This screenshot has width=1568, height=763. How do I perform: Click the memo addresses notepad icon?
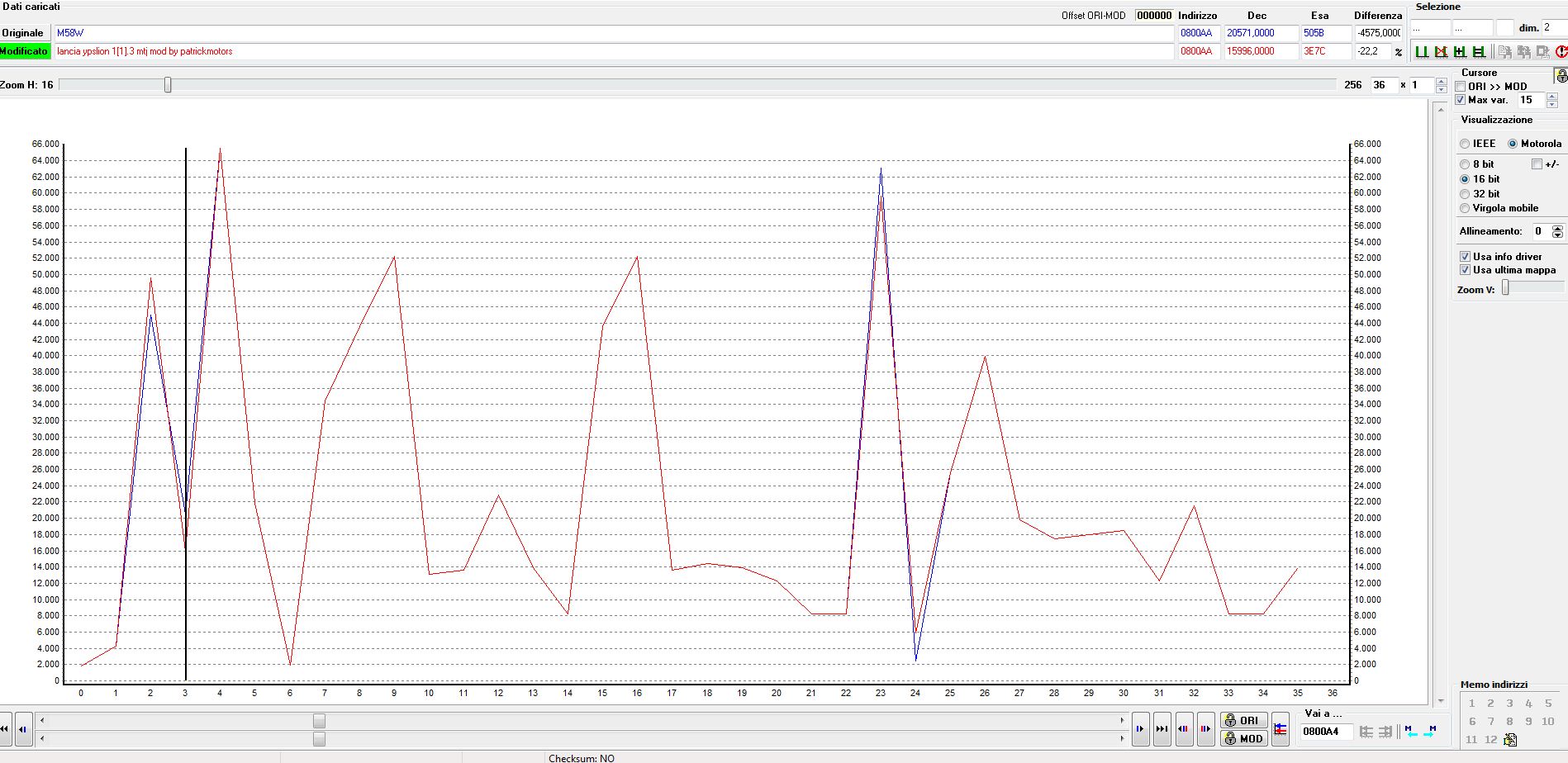1510,740
